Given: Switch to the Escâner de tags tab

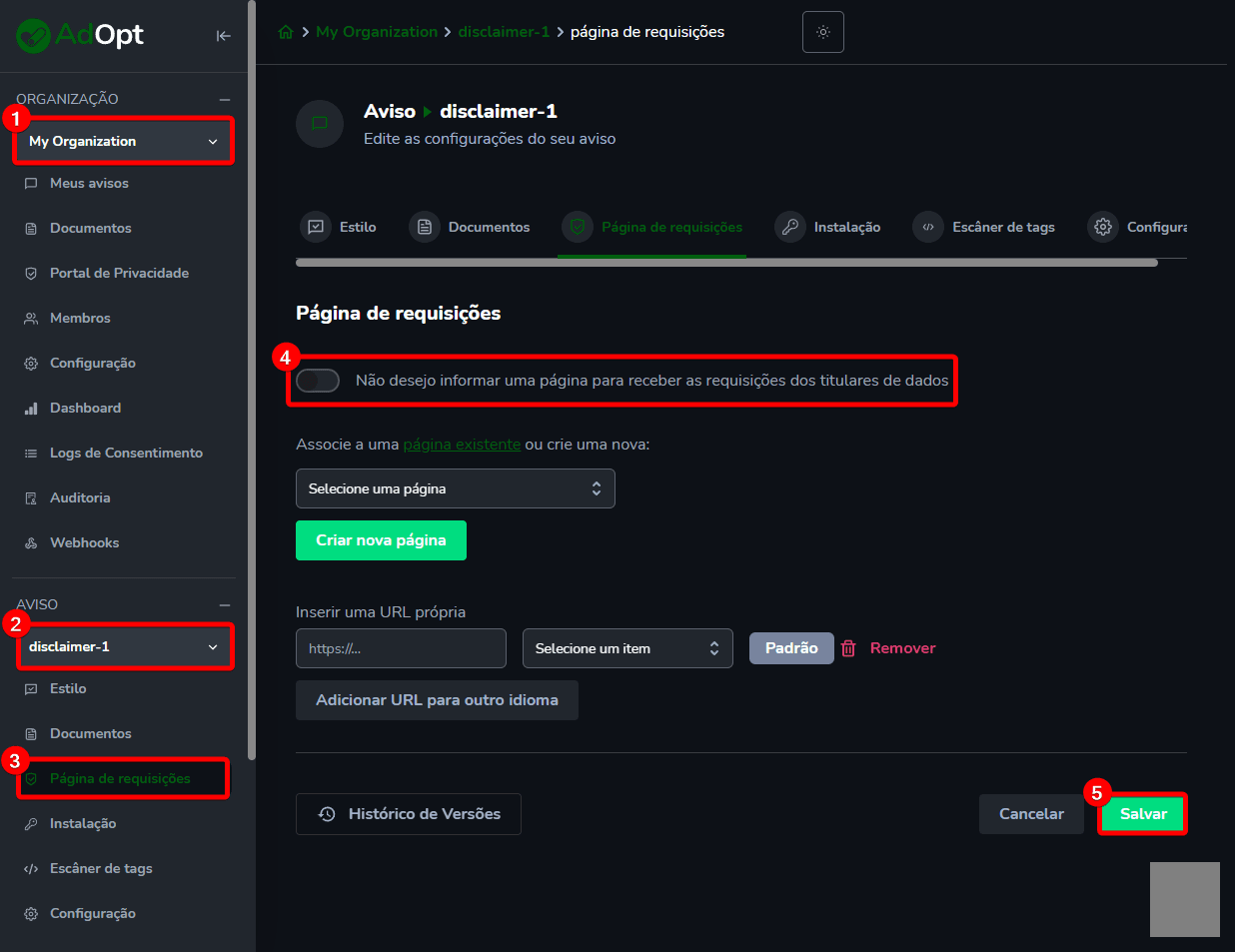Looking at the screenshot, I should coord(984,227).
